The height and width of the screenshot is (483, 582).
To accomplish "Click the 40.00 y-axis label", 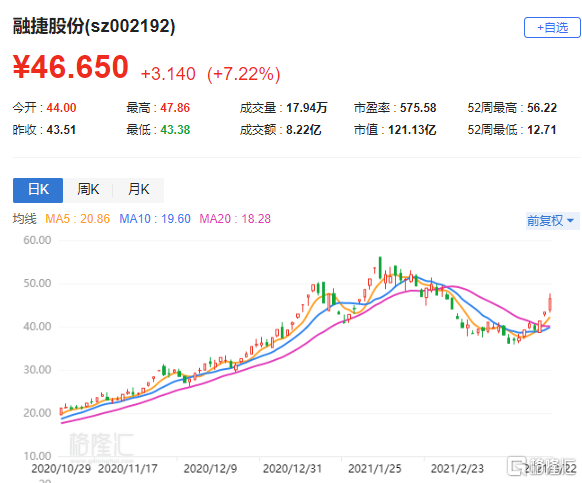I will 37,327.
